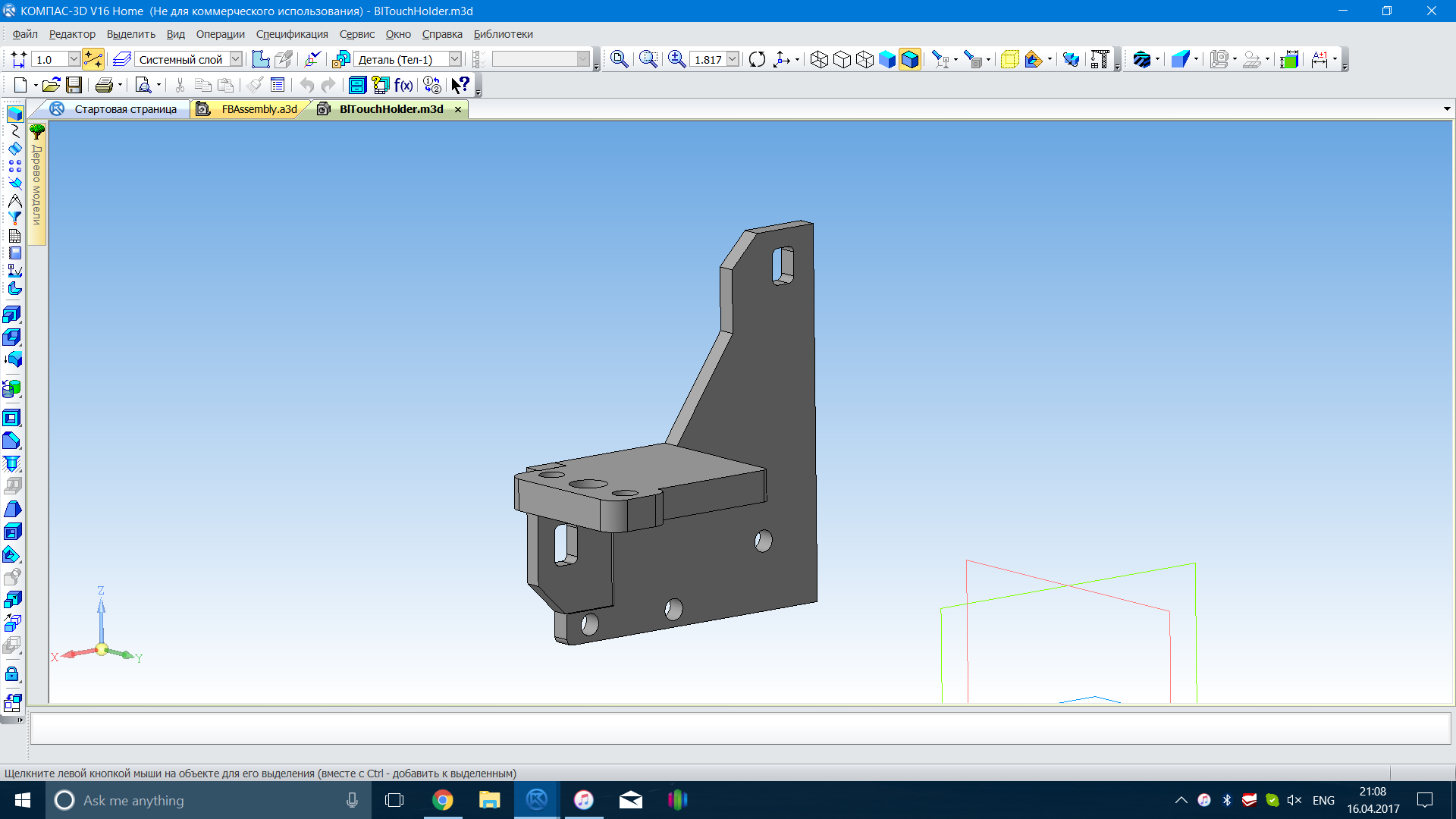Click the extrude operation in sidebar
Screen dimensions: 1456x819
click(x=12, y=315)
